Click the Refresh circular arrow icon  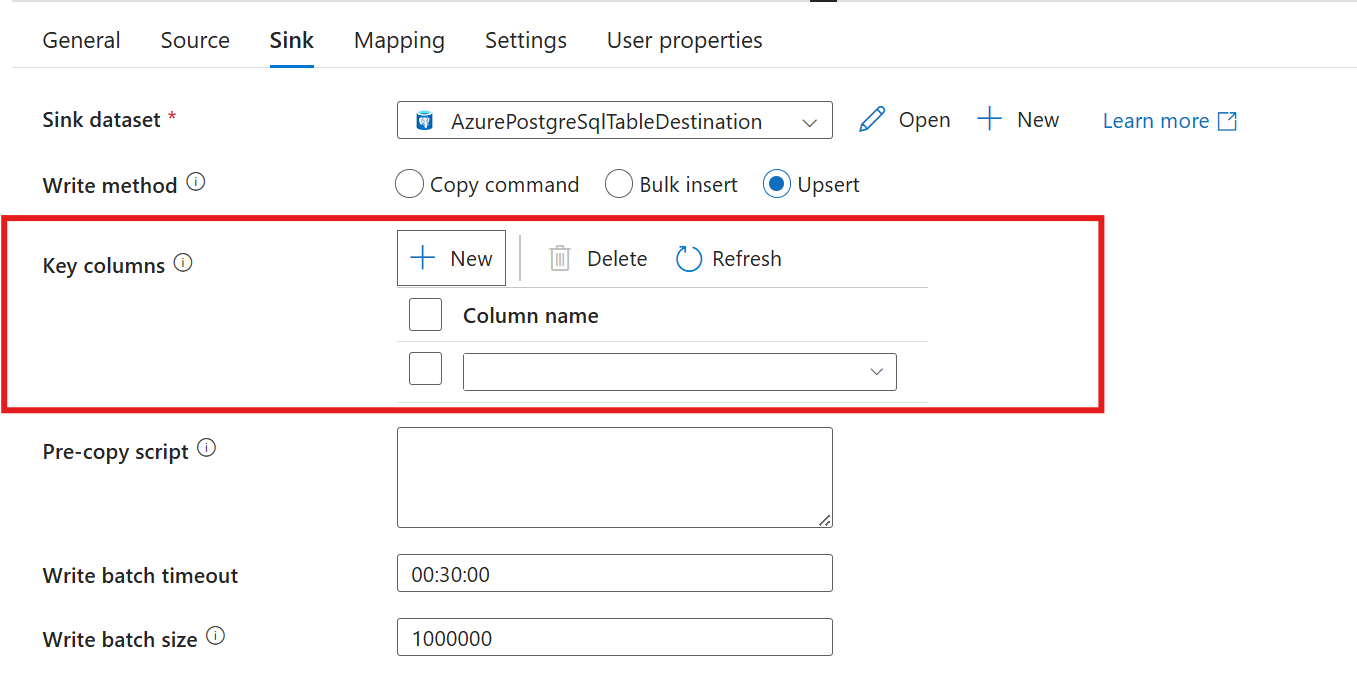click(x=689, y=259)
